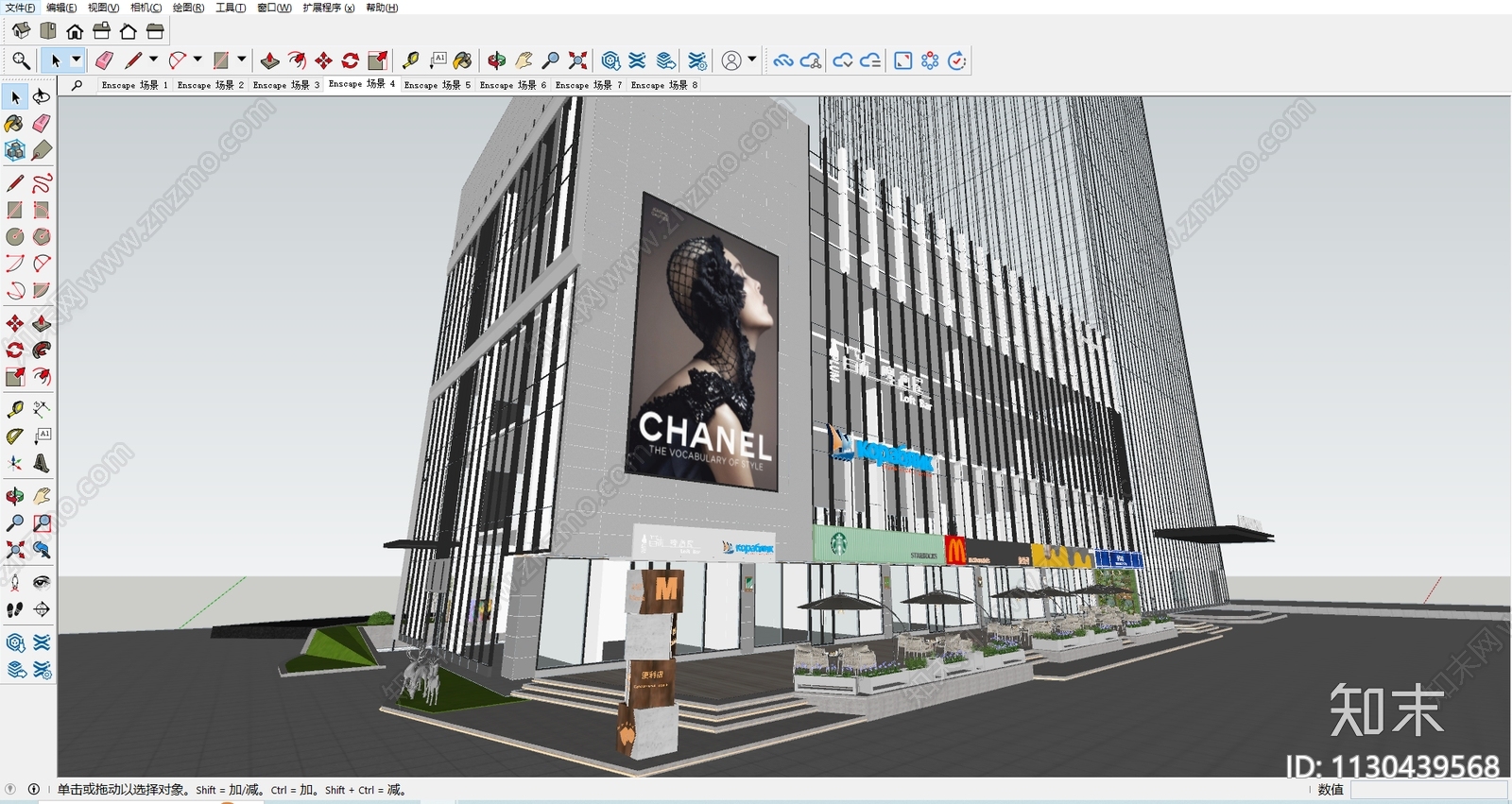
Task: Switch to Enscape 场景 5 tab
Action: click(x=437, y=85)
